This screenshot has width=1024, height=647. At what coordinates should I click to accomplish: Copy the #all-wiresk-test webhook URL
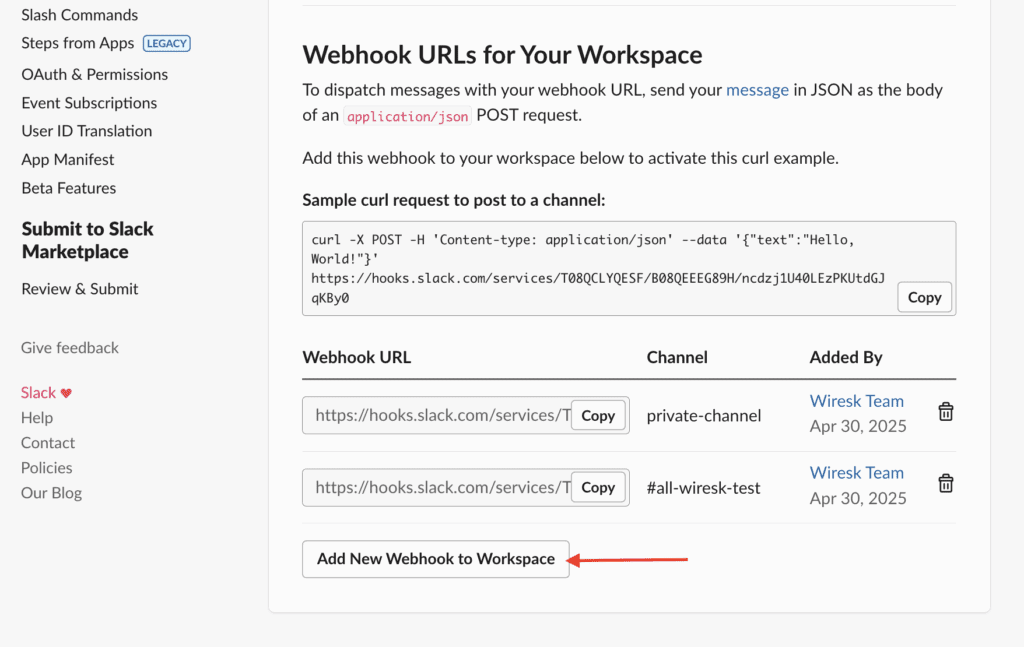tap(598, 488)
